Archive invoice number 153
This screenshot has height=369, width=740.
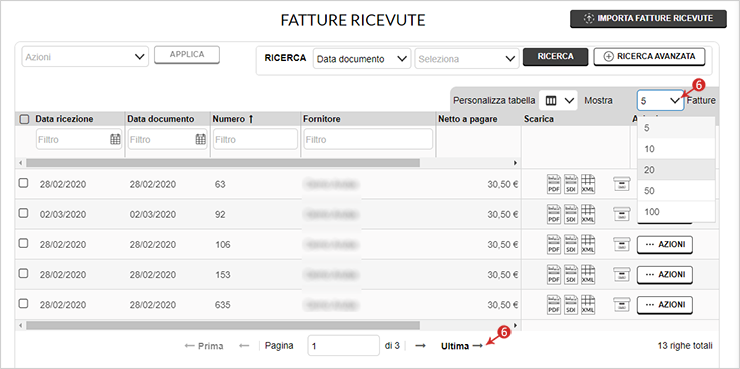[x=622, y=275]
